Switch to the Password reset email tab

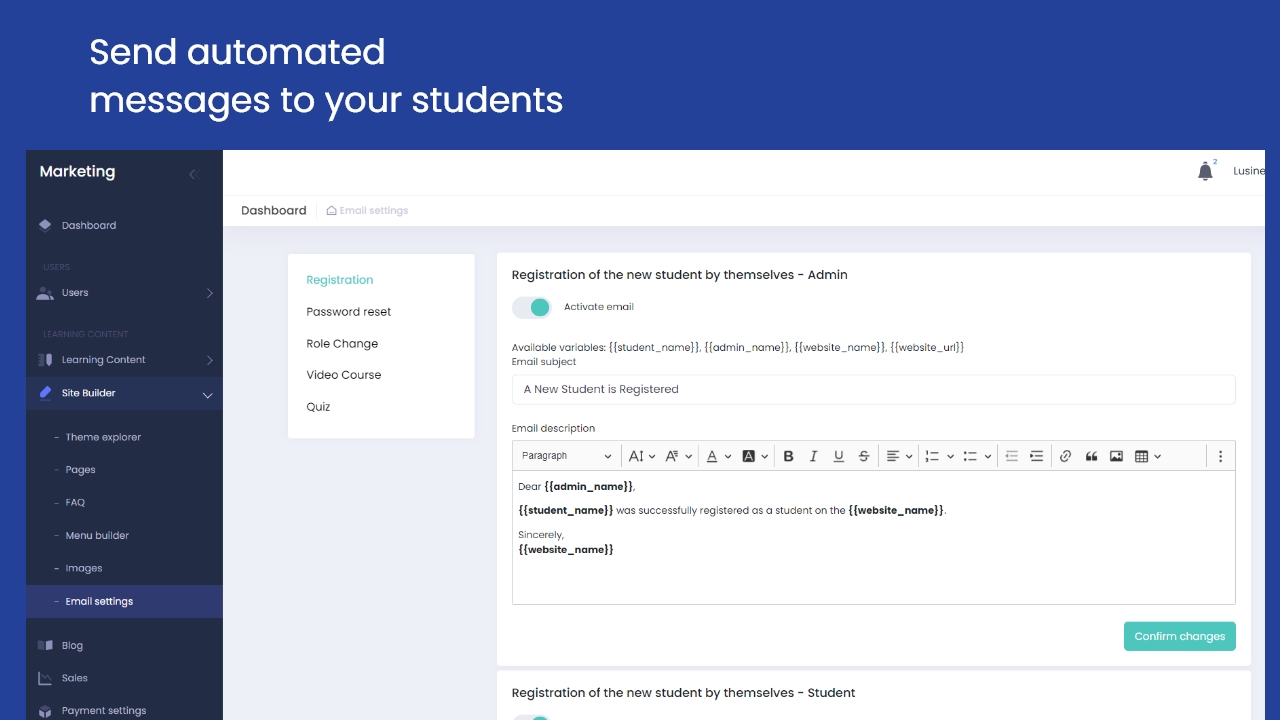pyautogui.click(x=348, y=312)
